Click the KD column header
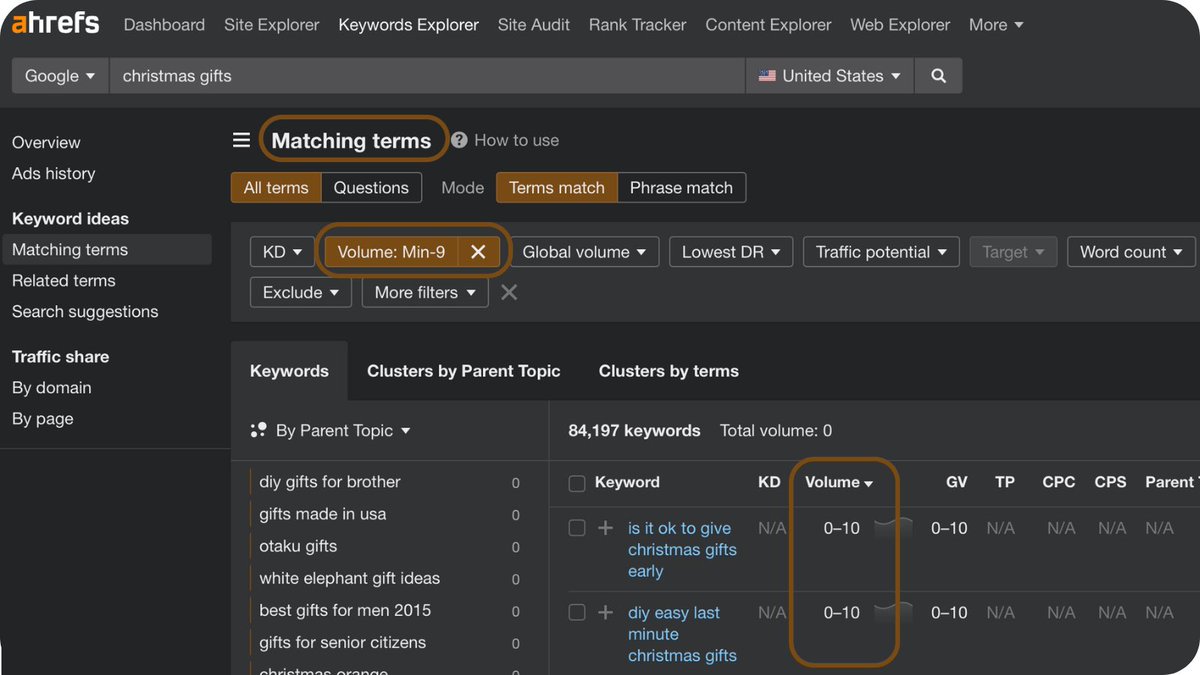Image resolution: width=1200 pixels, height=675 pixels. 769,482
